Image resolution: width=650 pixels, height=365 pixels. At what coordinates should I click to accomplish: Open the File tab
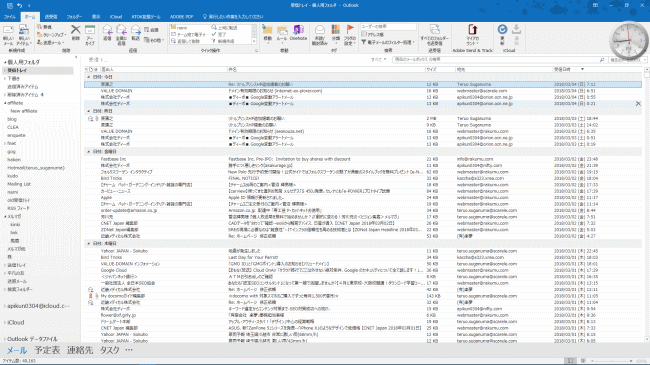(x=10, y=17)
